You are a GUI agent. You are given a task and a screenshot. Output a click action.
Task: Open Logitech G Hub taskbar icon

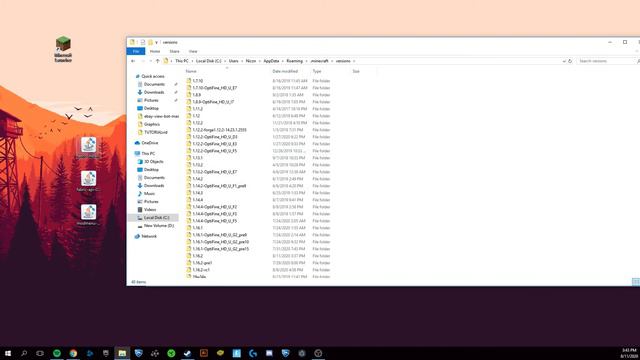pyautogui.click(x=253, y=353)
